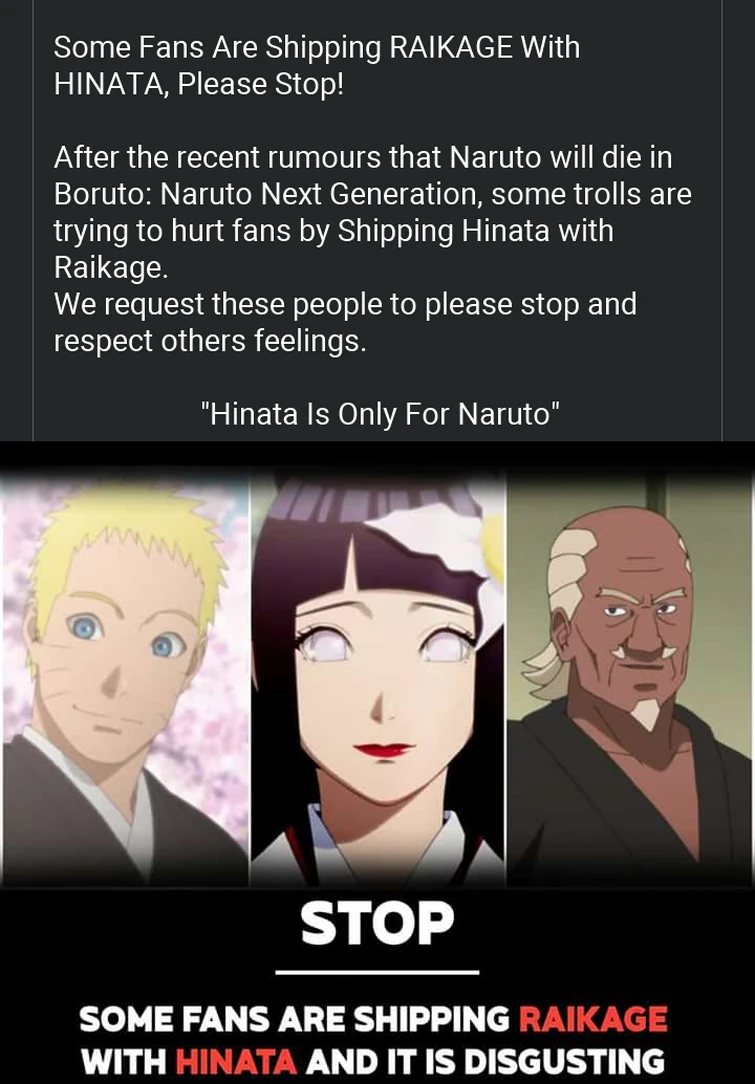Click the red HINATA word in caption
The height and width of the screenshot is (1084, 755).
236,1060
